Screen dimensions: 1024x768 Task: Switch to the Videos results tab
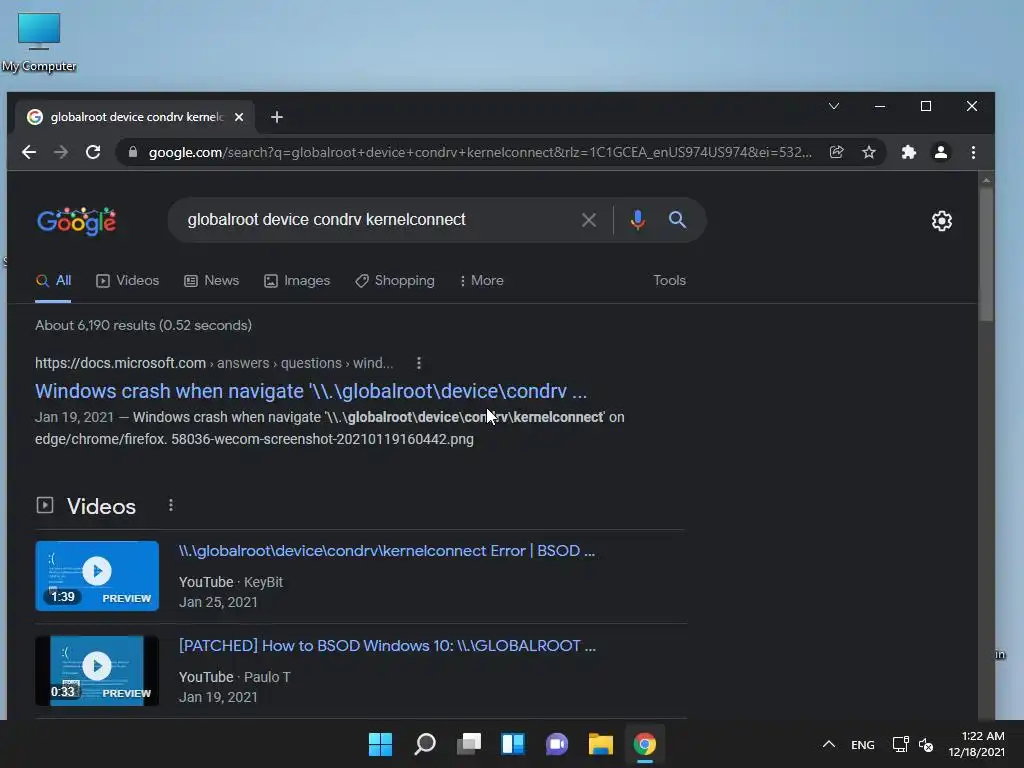127,281
